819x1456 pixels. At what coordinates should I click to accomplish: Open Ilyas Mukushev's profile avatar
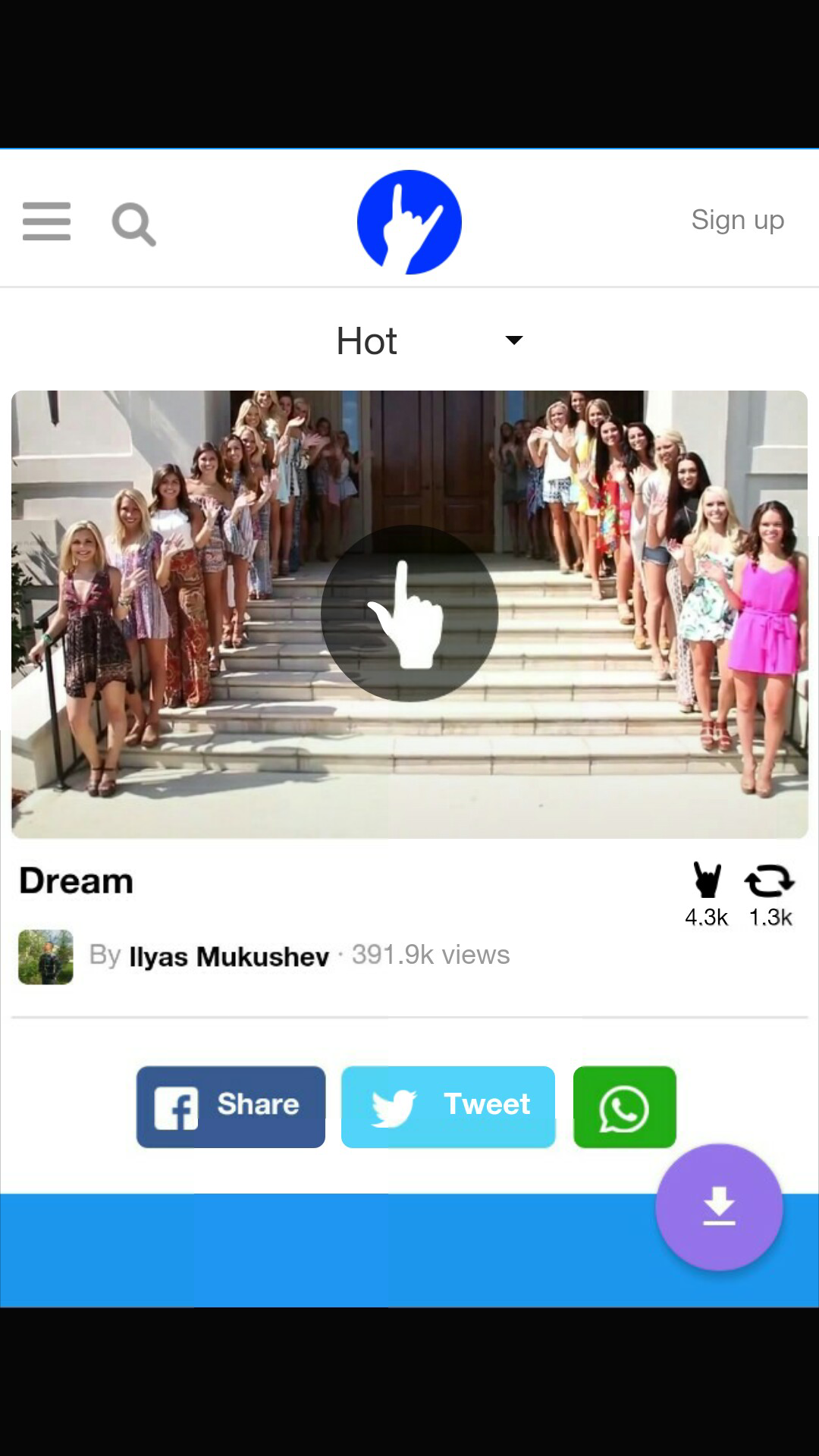coord(45,957)
